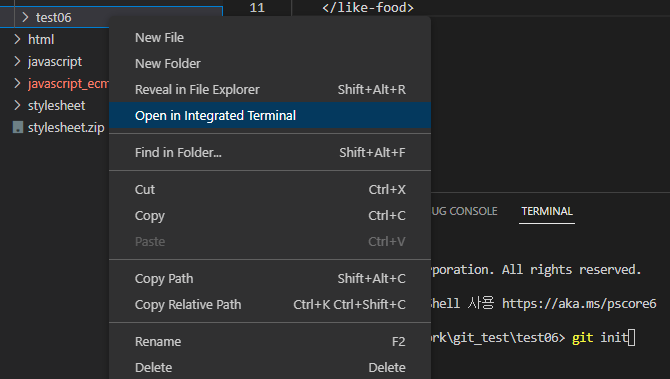670x379 pixels.
Task: Click the git init command text
Action: click(600, 338)
